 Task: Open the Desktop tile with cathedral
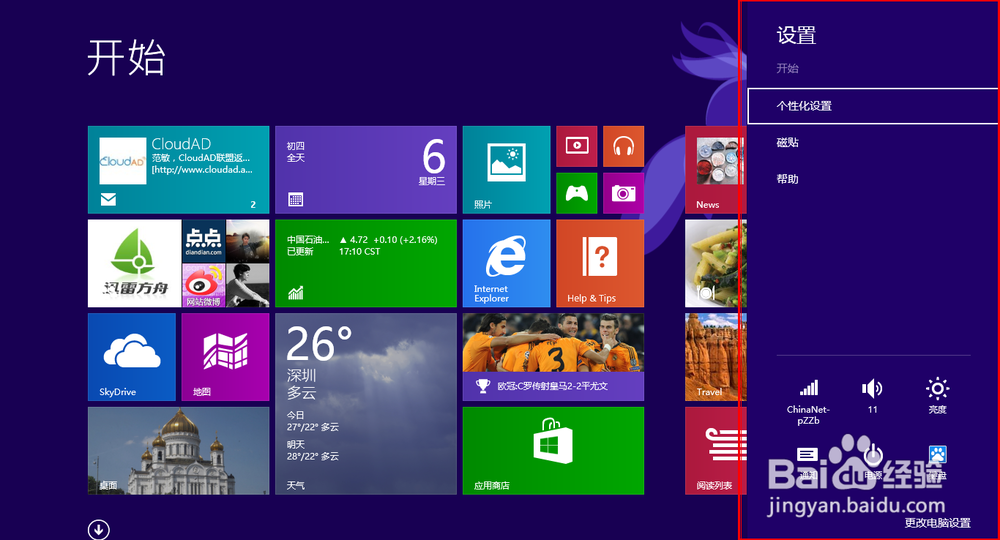(x=179, y=451)
